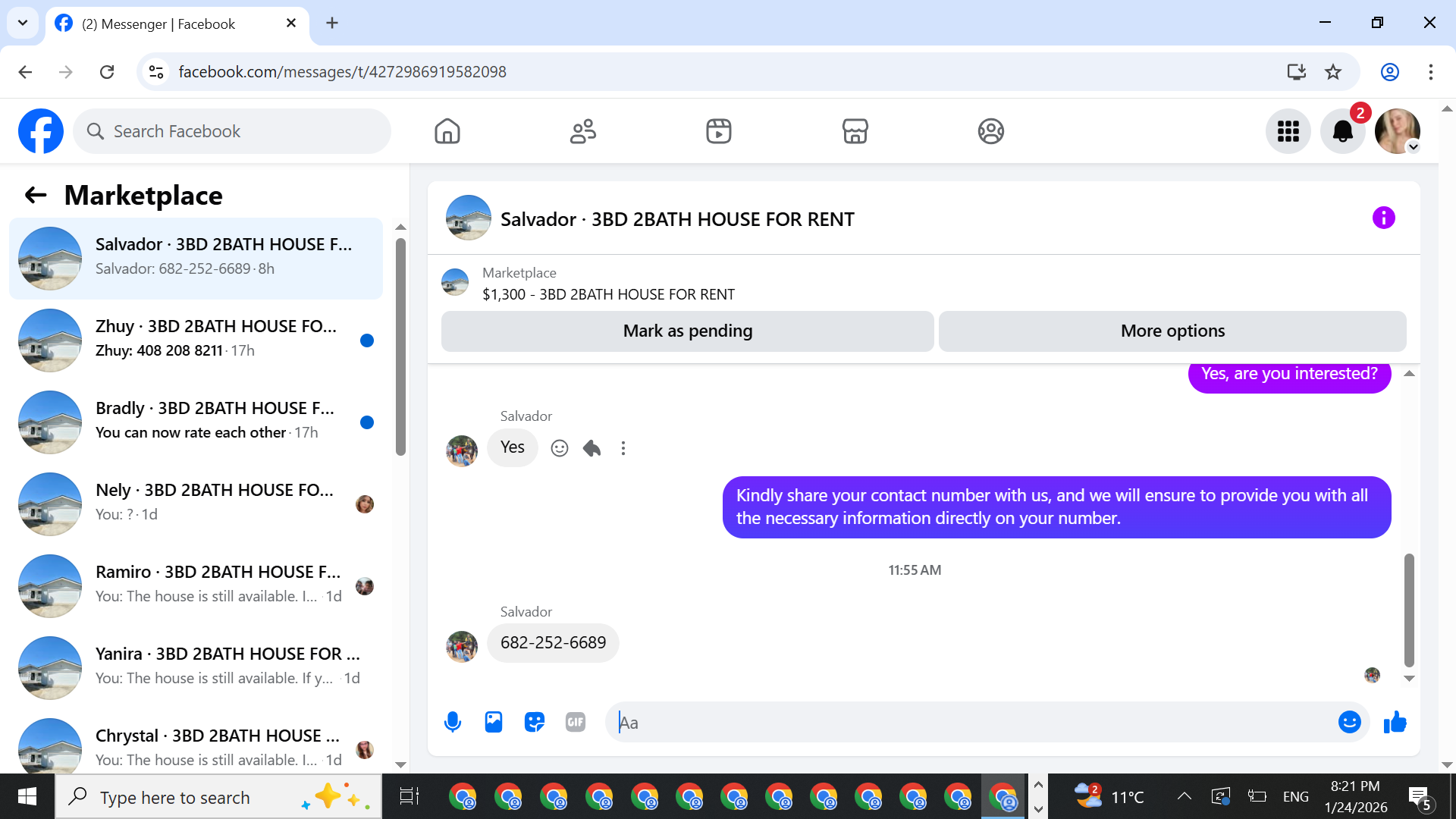The height and width of the screenshot is (819, 1456).
Task: Send a thumbs up like
Action: click(1395, 722)
